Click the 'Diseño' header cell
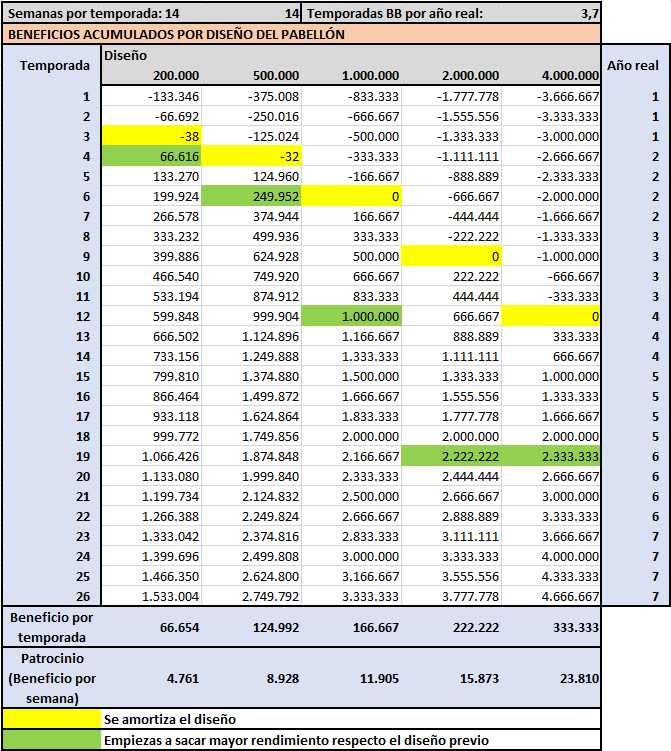This screenshot has width=671, height=751. tap(125, 56)
